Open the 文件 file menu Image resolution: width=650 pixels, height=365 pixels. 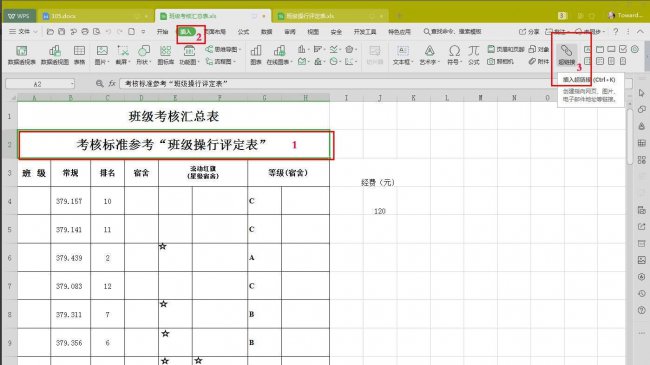[23, 32]
